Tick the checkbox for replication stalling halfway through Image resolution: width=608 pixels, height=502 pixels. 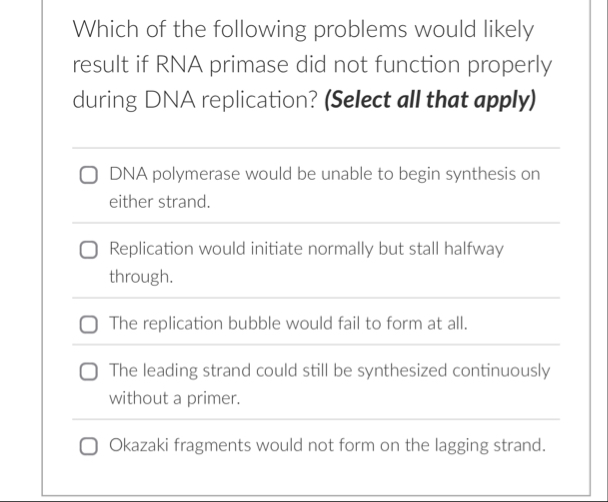coord(88,250)
